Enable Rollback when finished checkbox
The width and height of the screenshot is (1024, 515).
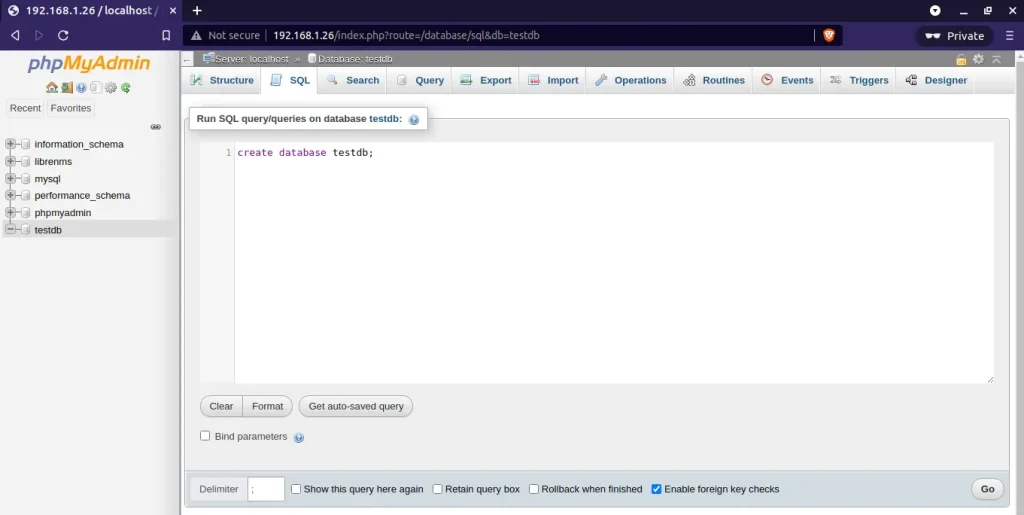[534, 489]
